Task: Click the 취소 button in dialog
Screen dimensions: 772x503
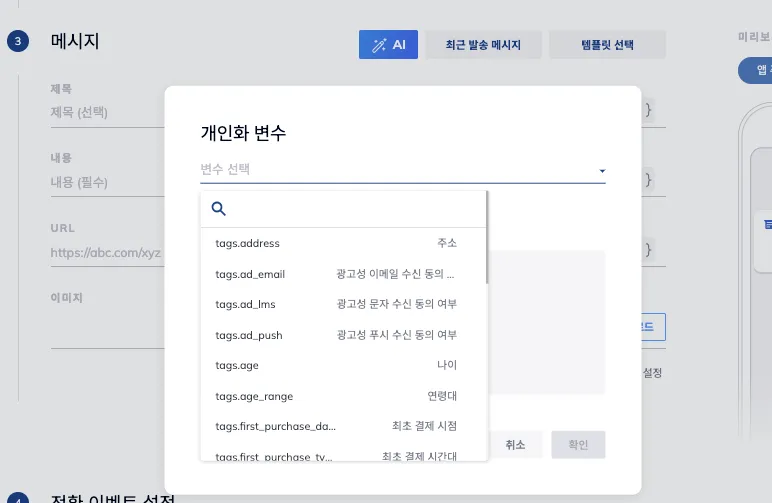Action: click(x=515, y=445)
